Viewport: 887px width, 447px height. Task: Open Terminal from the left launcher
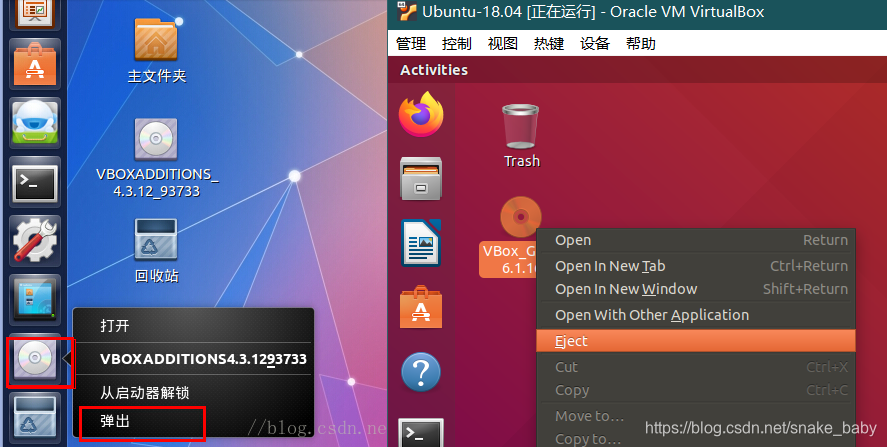point(35,182)
